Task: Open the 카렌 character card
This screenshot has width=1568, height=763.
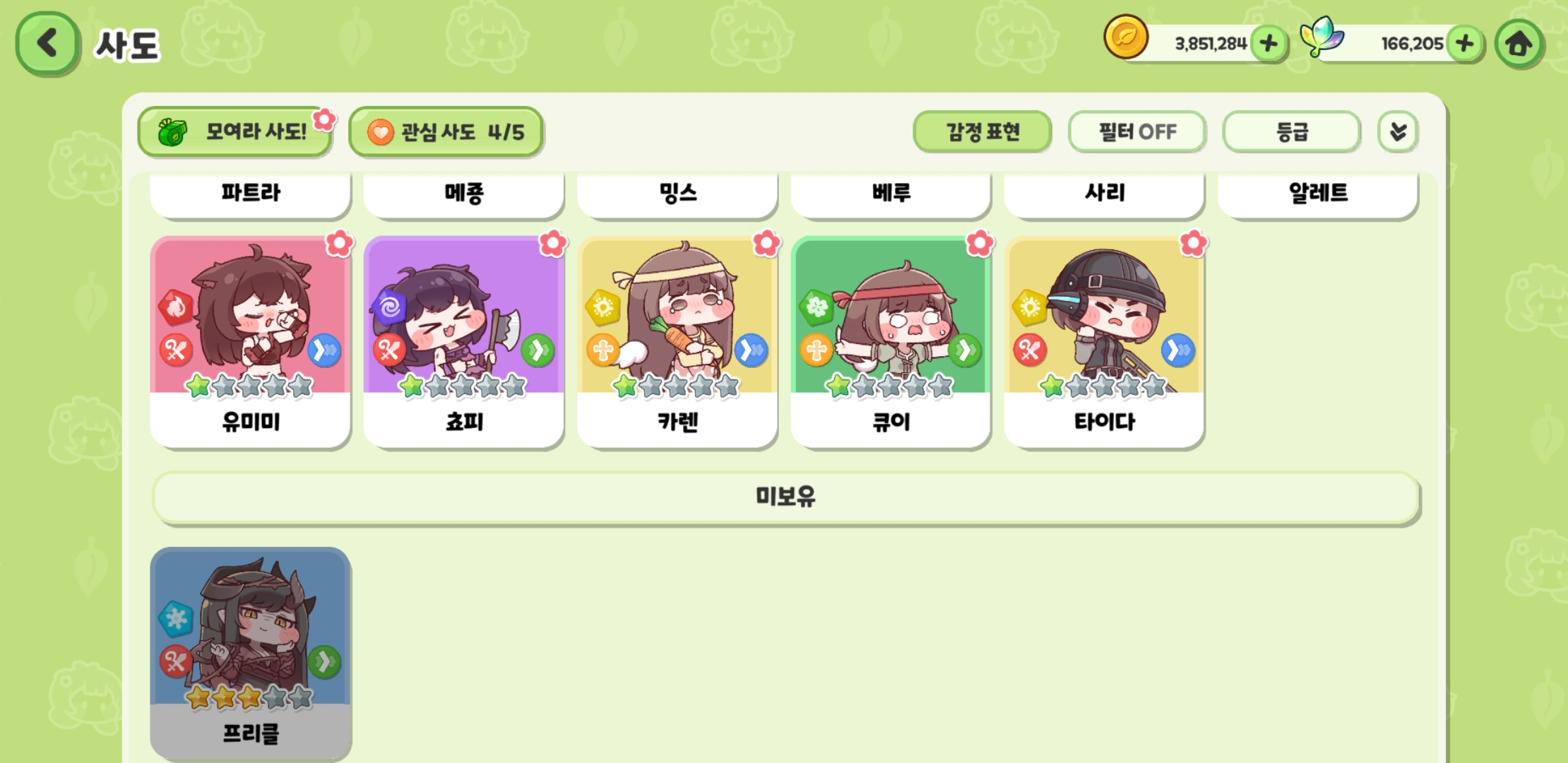Action: 677,342
